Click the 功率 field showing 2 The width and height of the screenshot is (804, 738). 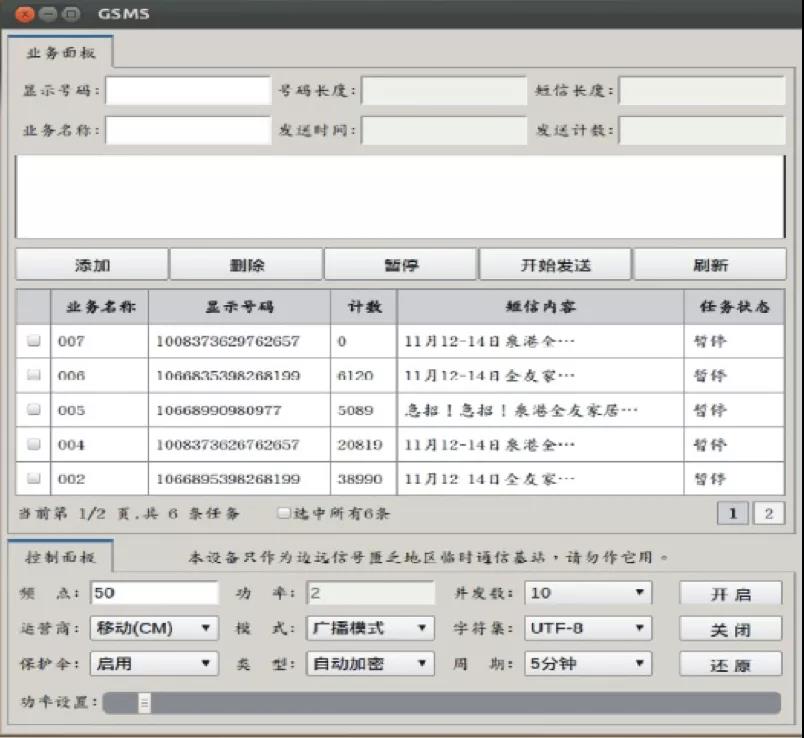click(370, 593)
